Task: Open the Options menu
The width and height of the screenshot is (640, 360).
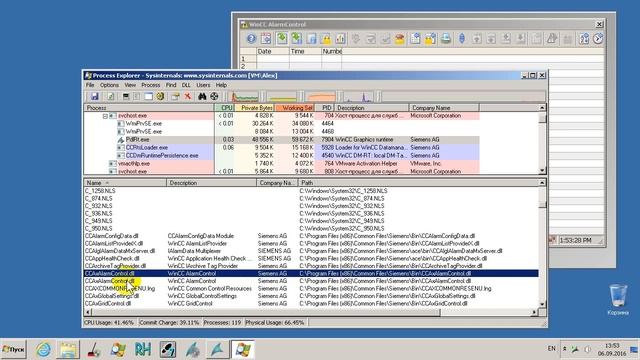Action: [x=109, y=85]
